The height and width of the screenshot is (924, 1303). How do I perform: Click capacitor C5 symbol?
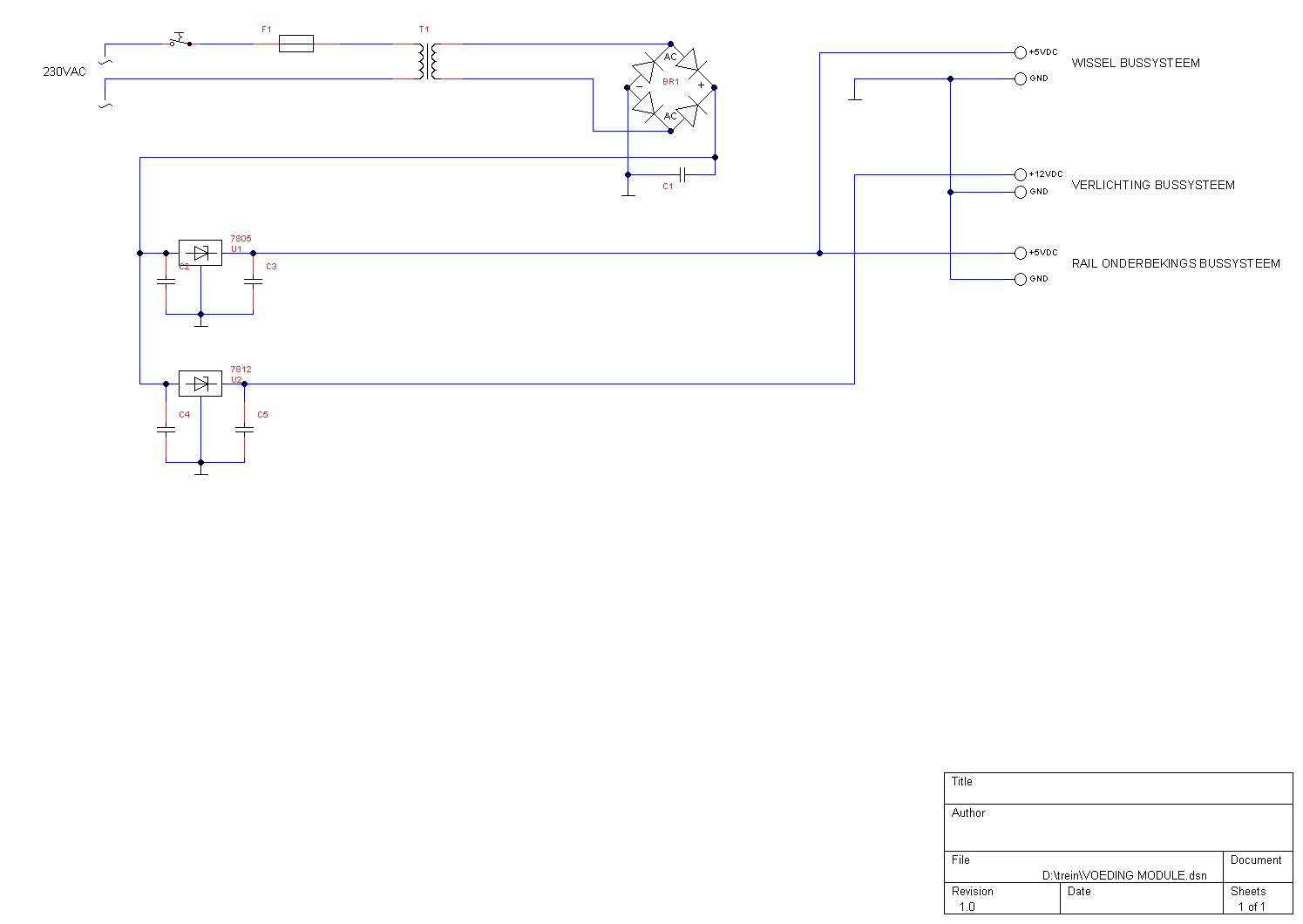tap(244, 429)
